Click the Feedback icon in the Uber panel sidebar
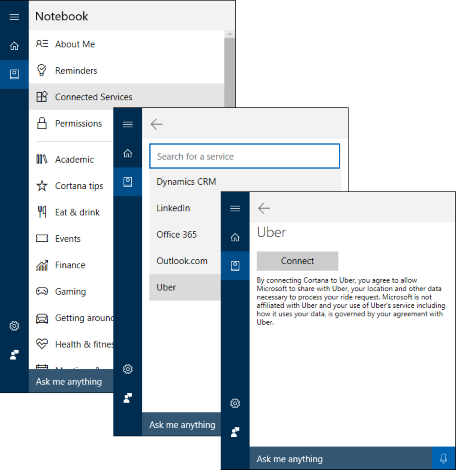The image size is (456, 470). [235, 432]
